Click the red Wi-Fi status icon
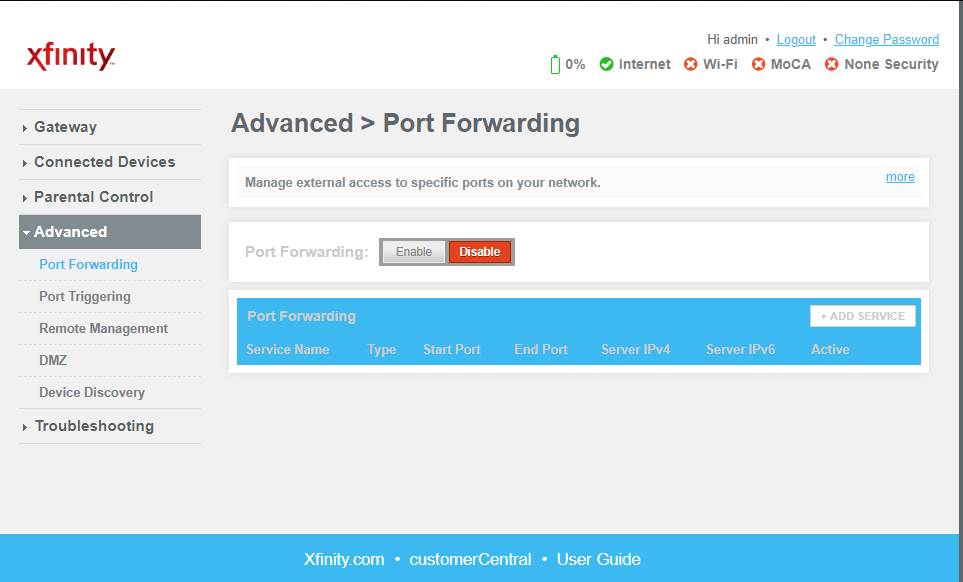 click(690, 64)
